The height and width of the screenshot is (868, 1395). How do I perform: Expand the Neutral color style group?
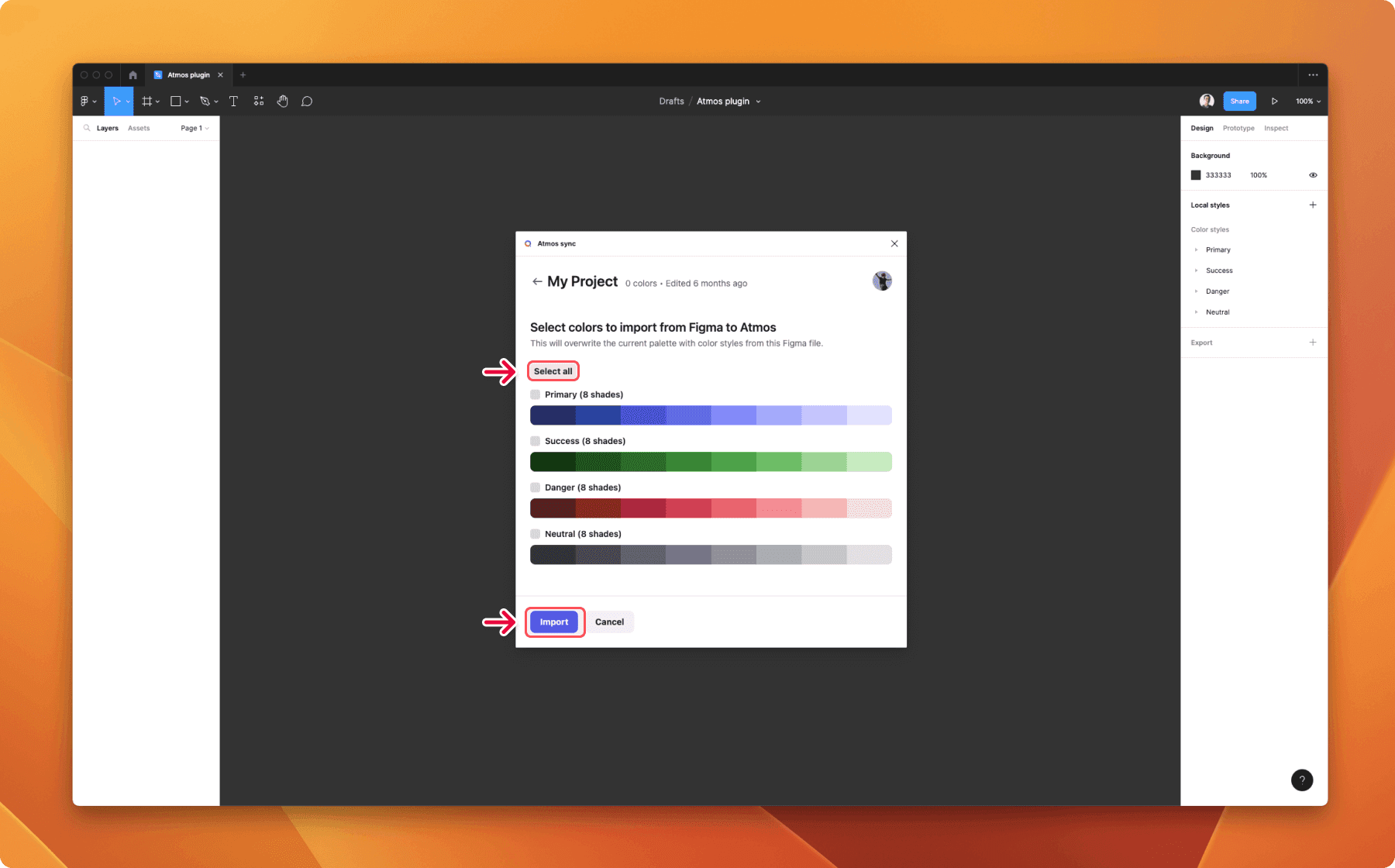pos(1197,312)
